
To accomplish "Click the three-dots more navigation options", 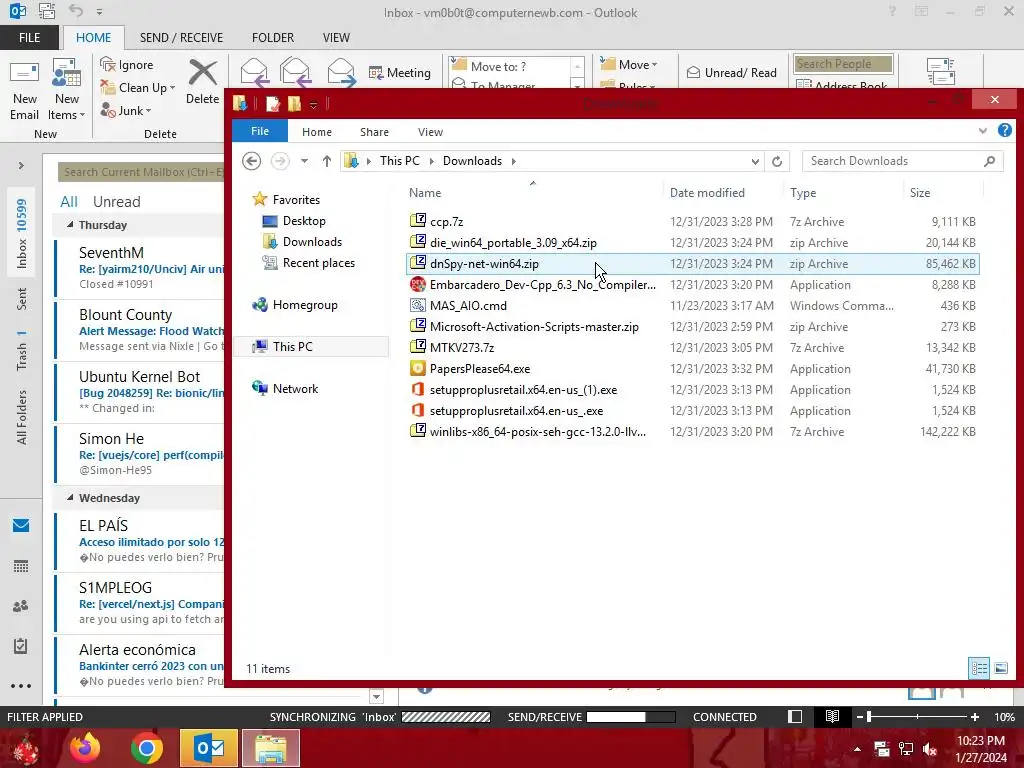I will [21, 686].
